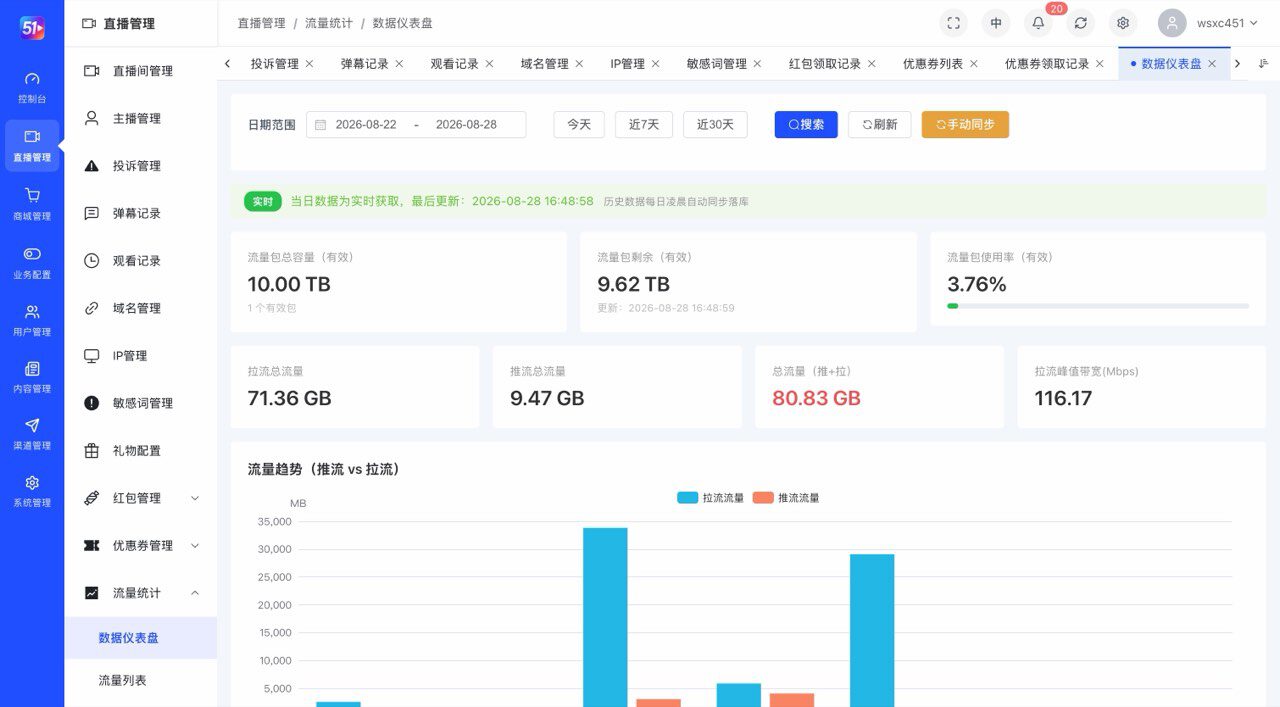Open sidebar IP管理 menu item
The height and width of the screenshot is (707, 1280).
pos(141,356)
